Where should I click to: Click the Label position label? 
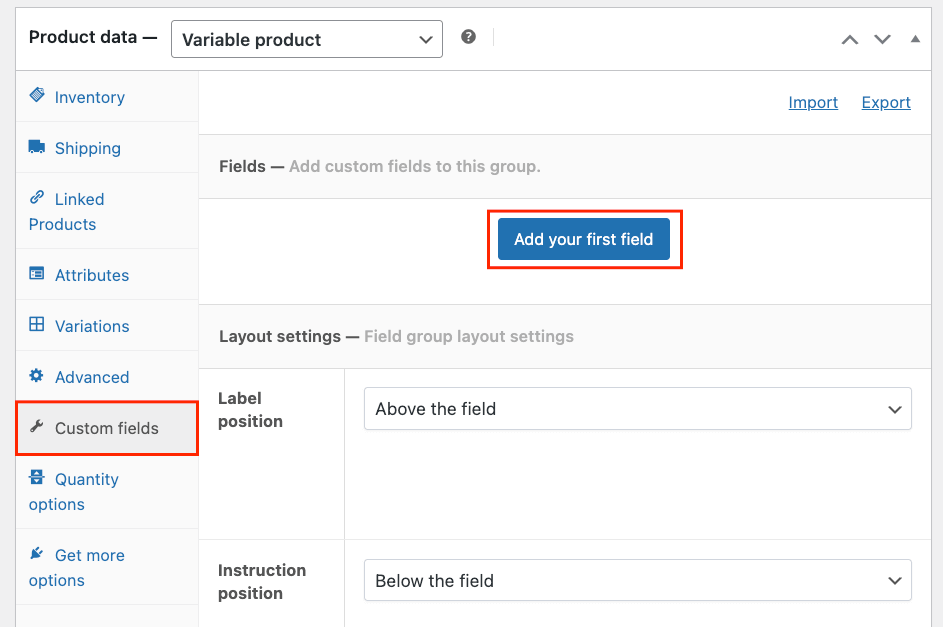point(250,409)
